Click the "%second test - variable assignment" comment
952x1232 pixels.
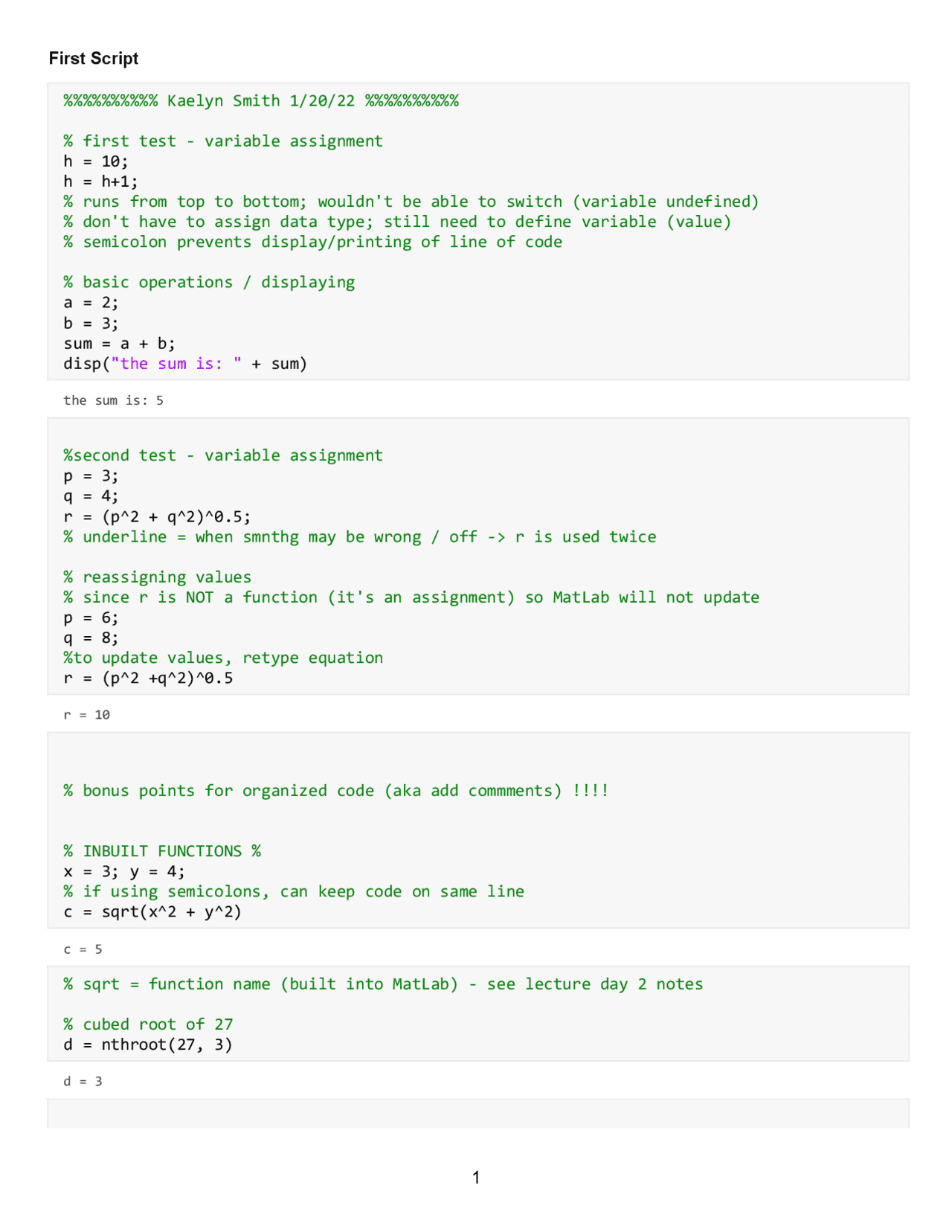pos(223,455)
